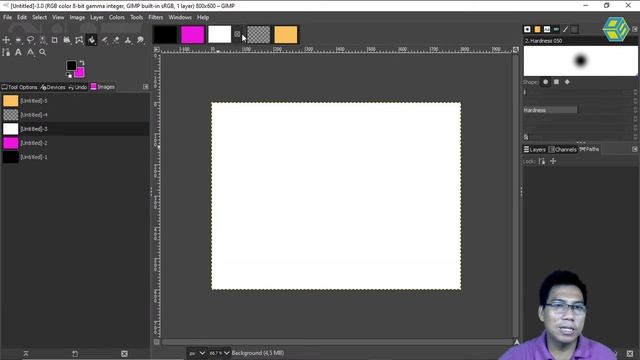Adjust the brush Hardness slider
Image resolution: width=640 pixels, height=360 pixels.
[577, 110]
